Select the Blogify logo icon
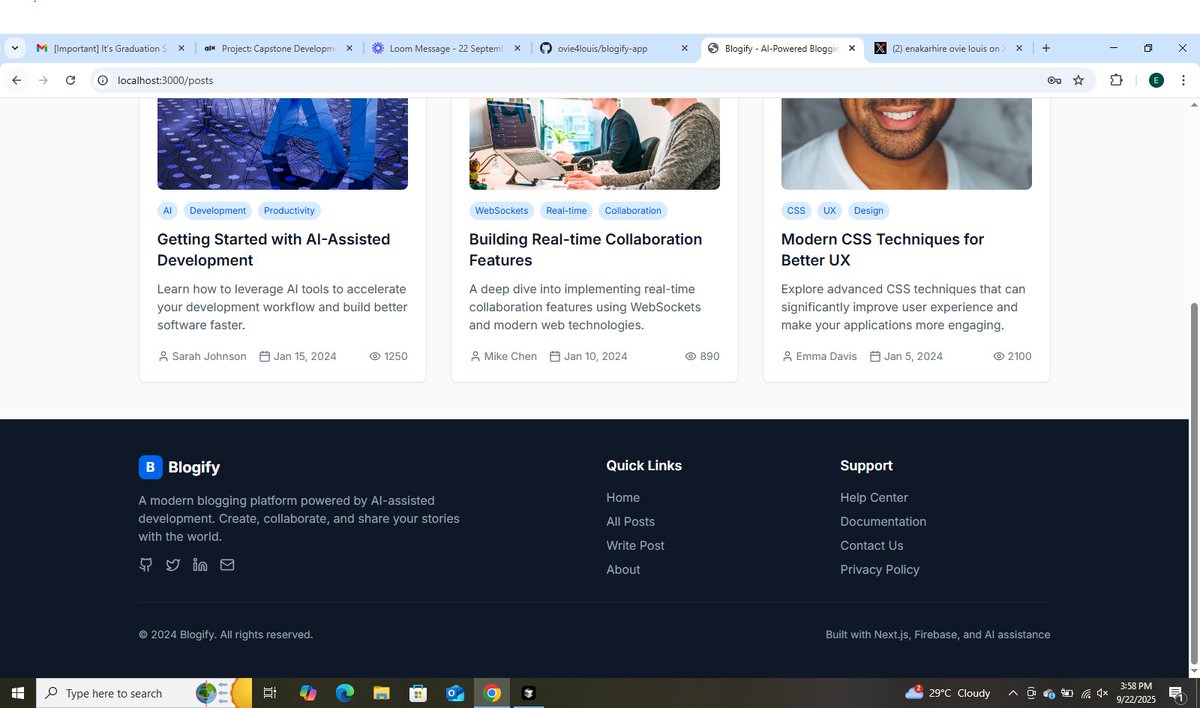1200x708 pixels. coord(150,466)
